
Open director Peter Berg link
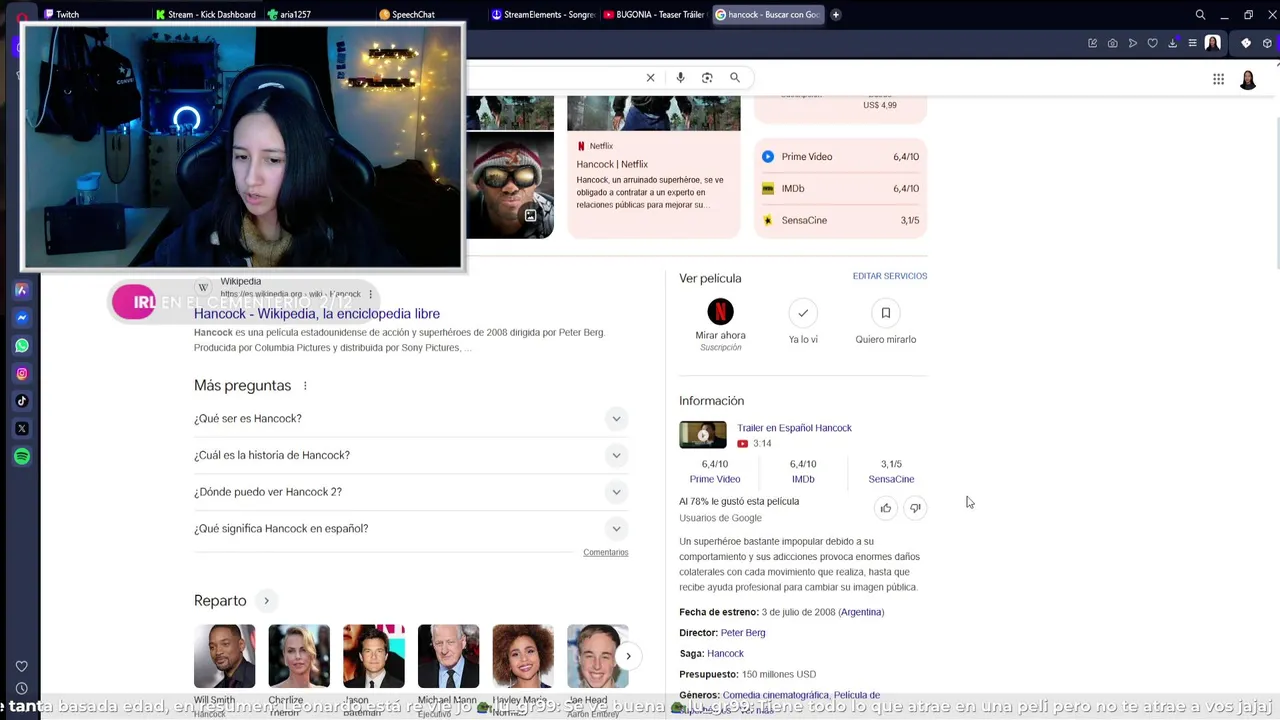743,633
